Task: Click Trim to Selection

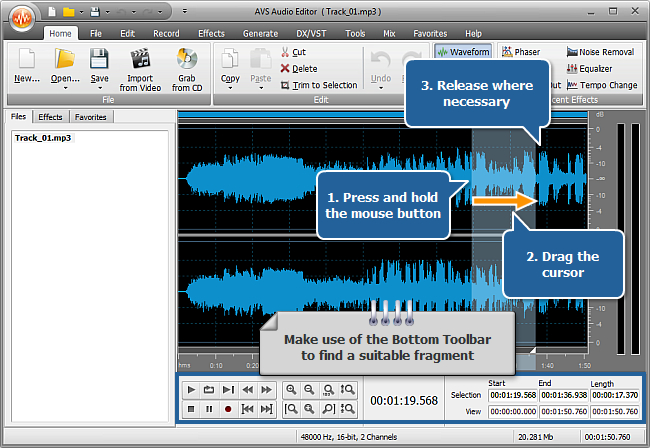Action: click(x=319, y=85)
